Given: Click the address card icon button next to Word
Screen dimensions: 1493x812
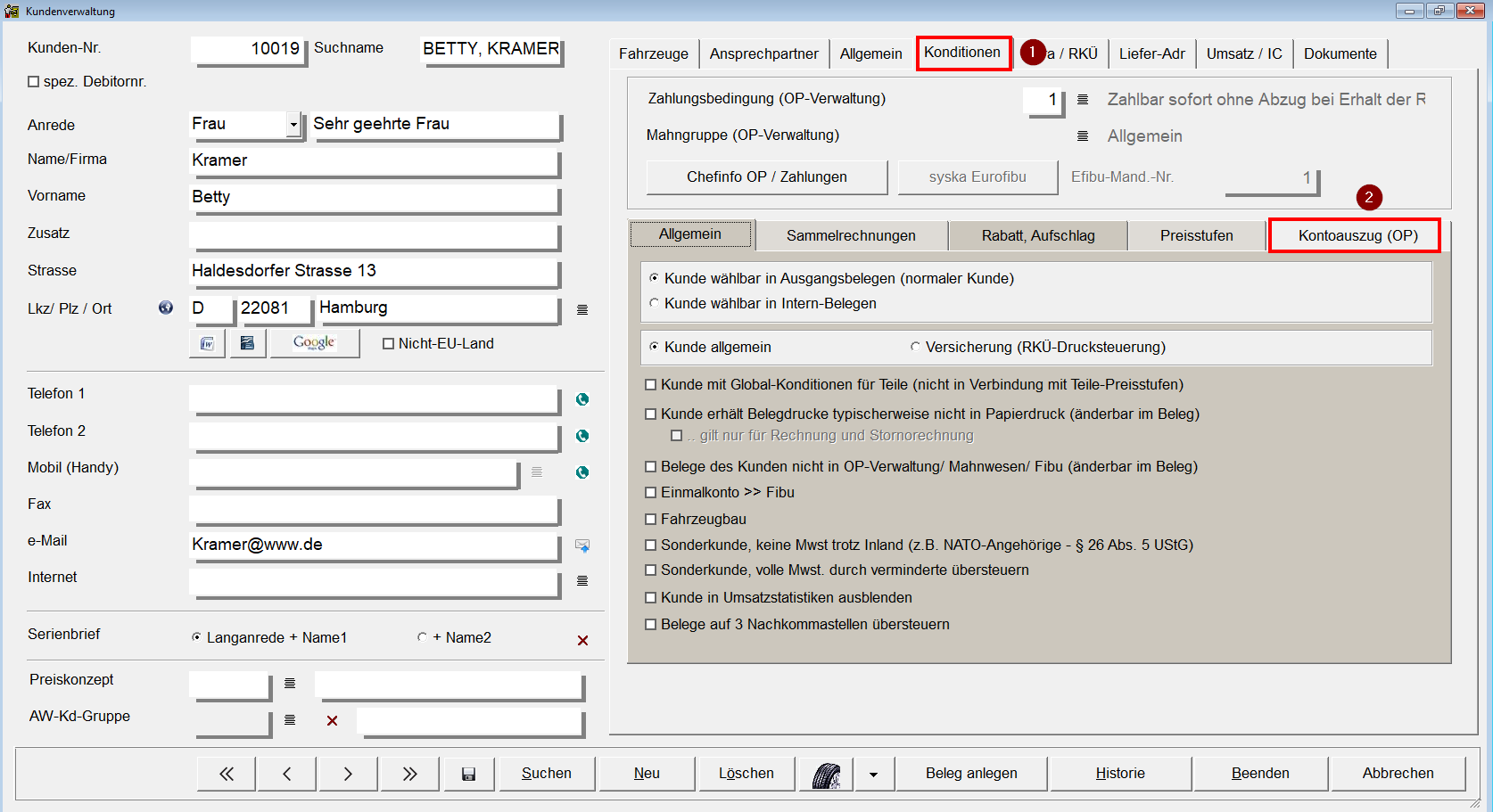Looking at the screenshot, I should tap(248, 343).
